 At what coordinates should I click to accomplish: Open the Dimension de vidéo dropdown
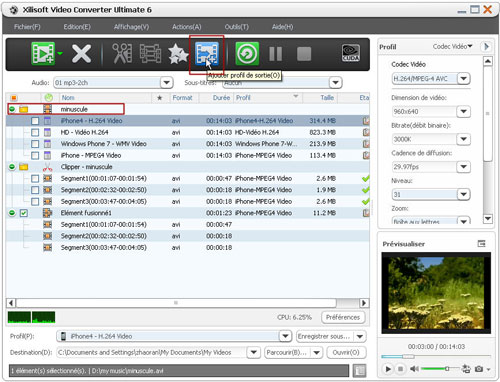(464, 111)
